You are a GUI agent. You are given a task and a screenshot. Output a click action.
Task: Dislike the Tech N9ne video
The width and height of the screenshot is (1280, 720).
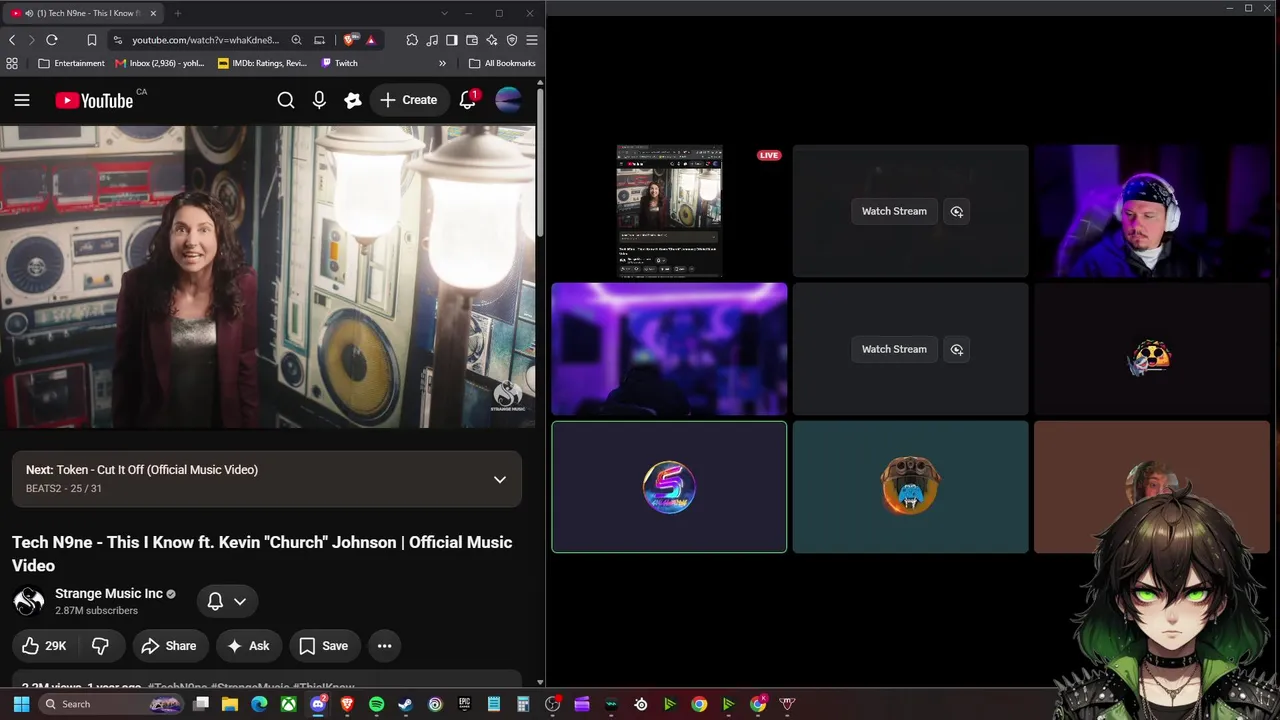pos(100,646)
